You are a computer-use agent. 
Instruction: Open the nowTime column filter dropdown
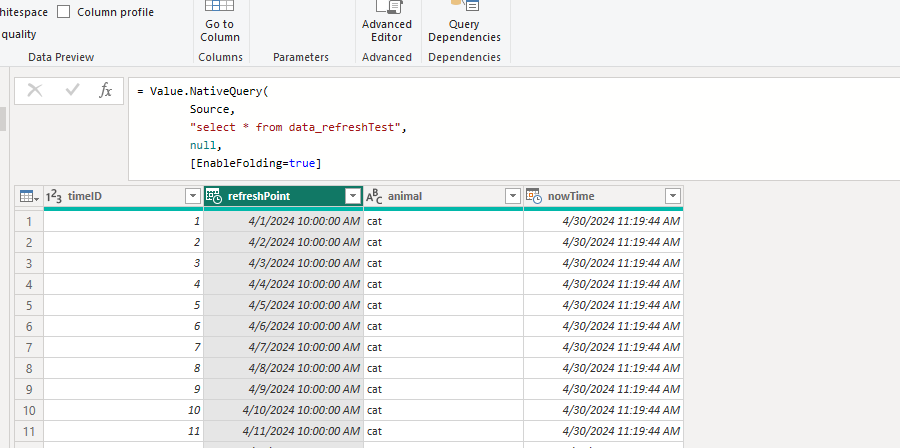(673, 197)
